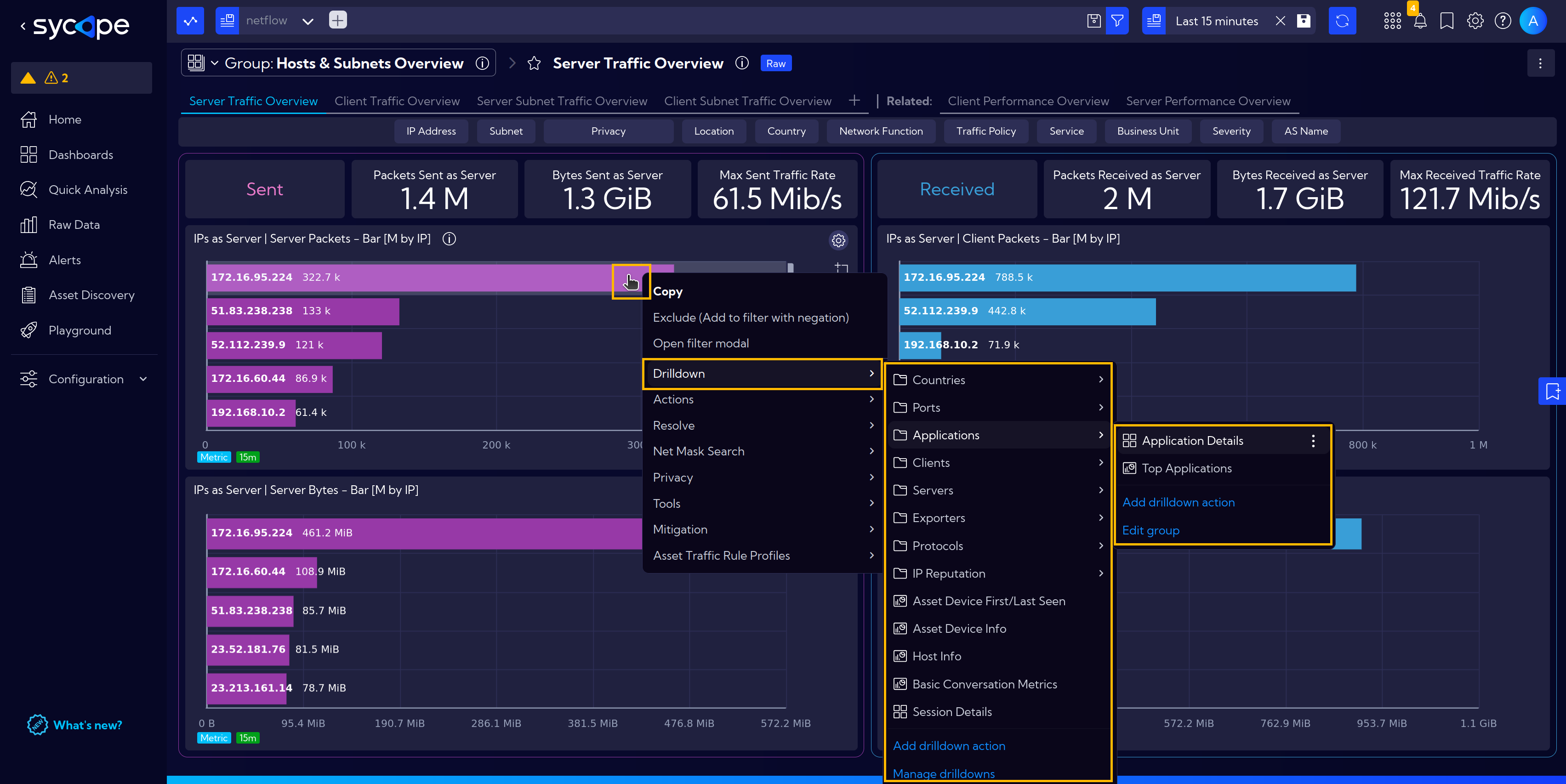Viewport: 1566px width, 784px height.
Task: Star the Server Traffic Overview dashboard
Action: pos(534,63)
